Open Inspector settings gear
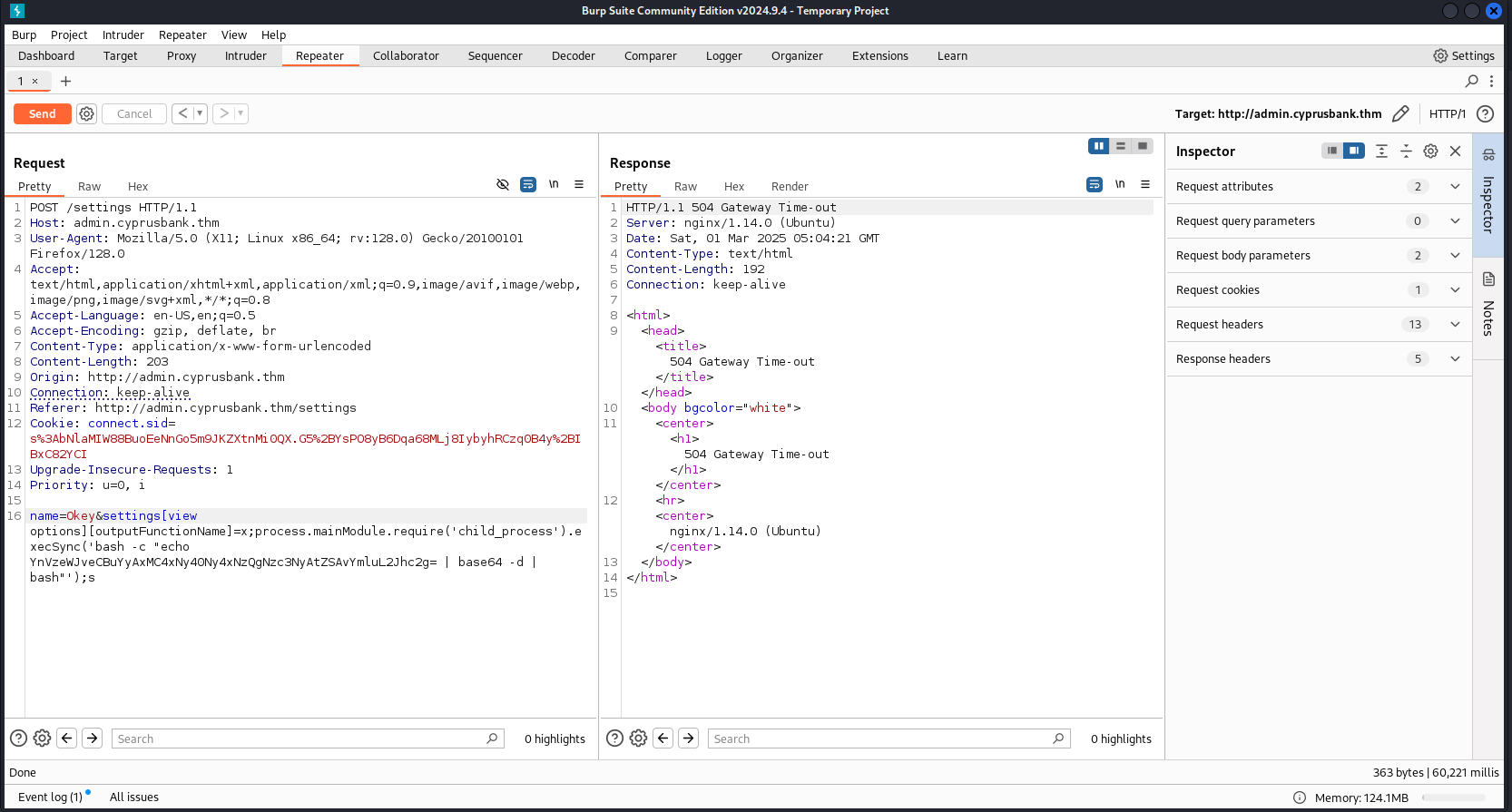This screenshot has height=812, width=1512. point(1430,151)
